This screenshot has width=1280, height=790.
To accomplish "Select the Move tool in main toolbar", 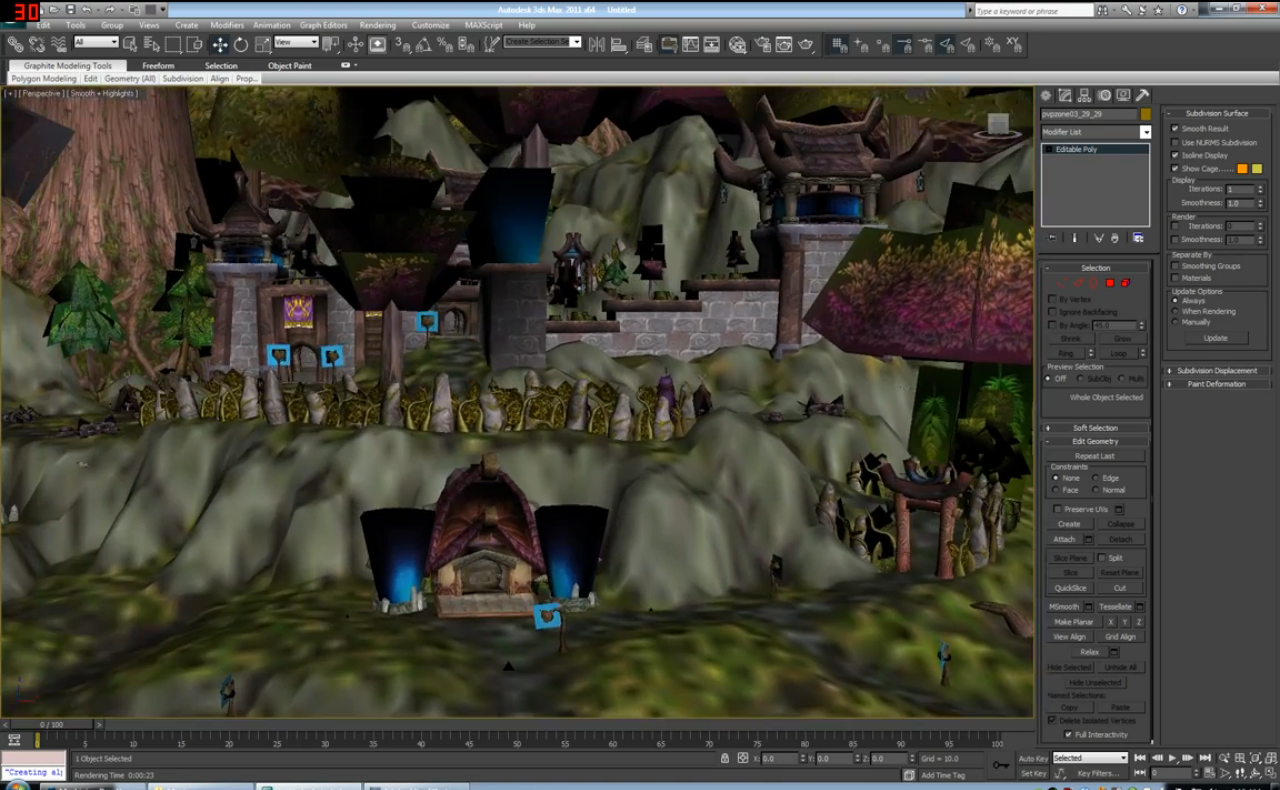I will tap(219, 45).
